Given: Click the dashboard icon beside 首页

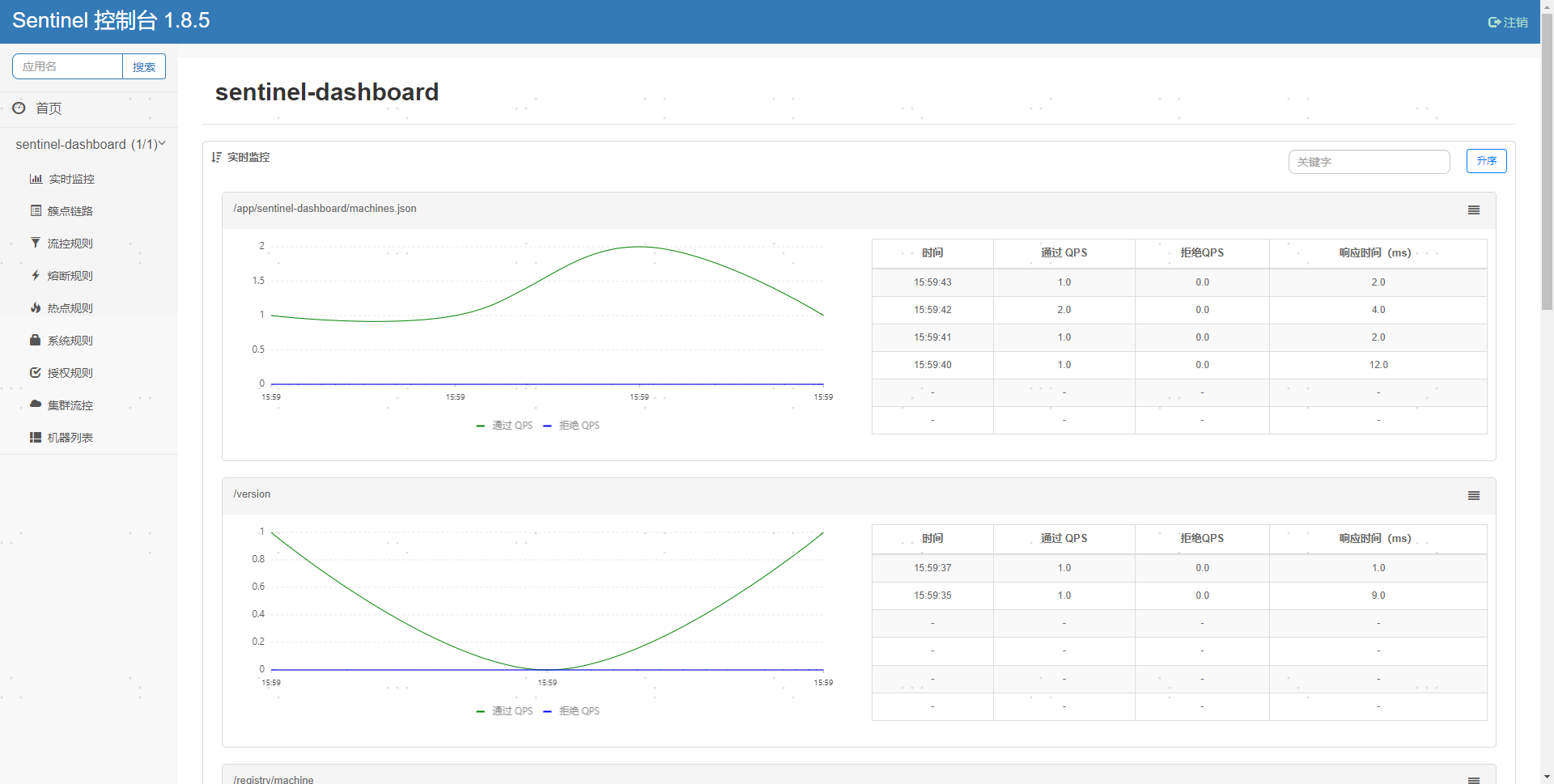Looking at the screenshot, I should point(19,108).
